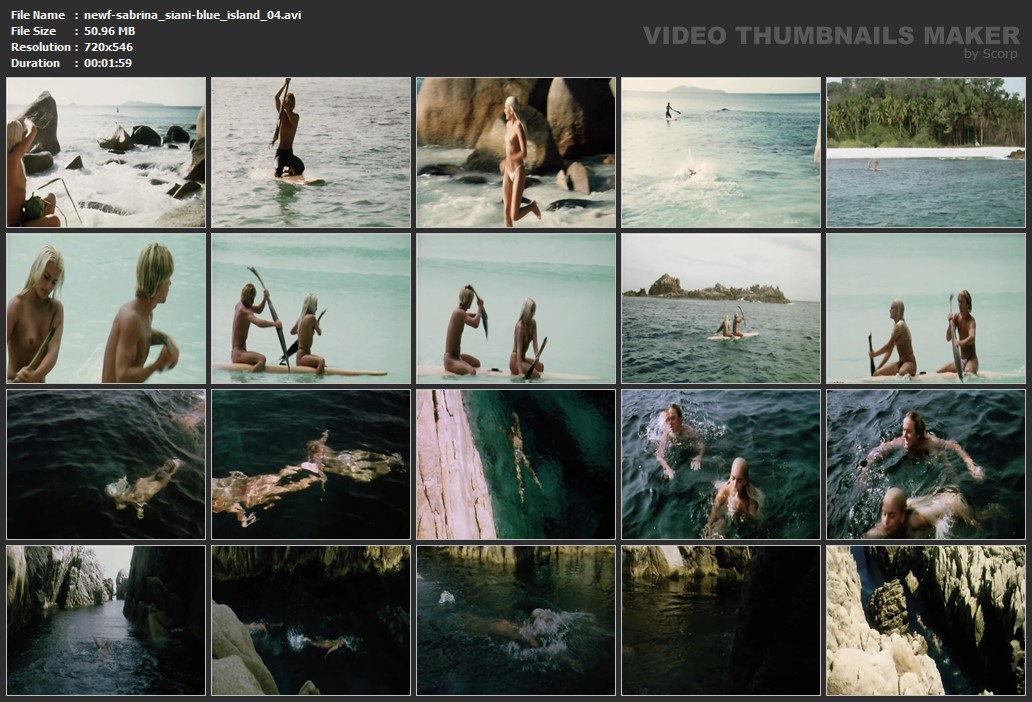Viewport: 1032px width, 702px height.
Task: Click the thumbnail of two swimmers underwater
Action: click(x=311, y=464)
